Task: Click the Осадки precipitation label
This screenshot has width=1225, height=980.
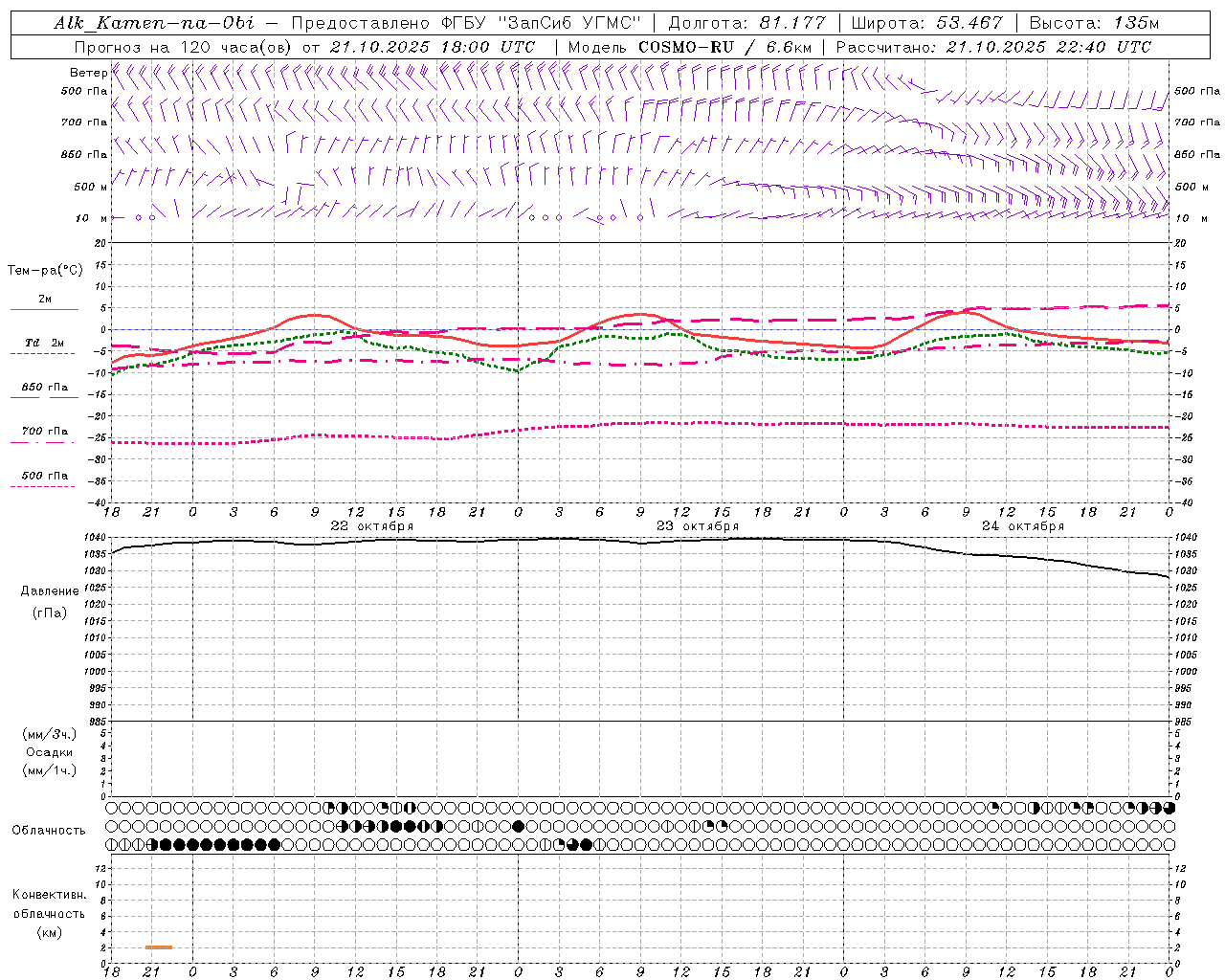Action: coord(50,752)
